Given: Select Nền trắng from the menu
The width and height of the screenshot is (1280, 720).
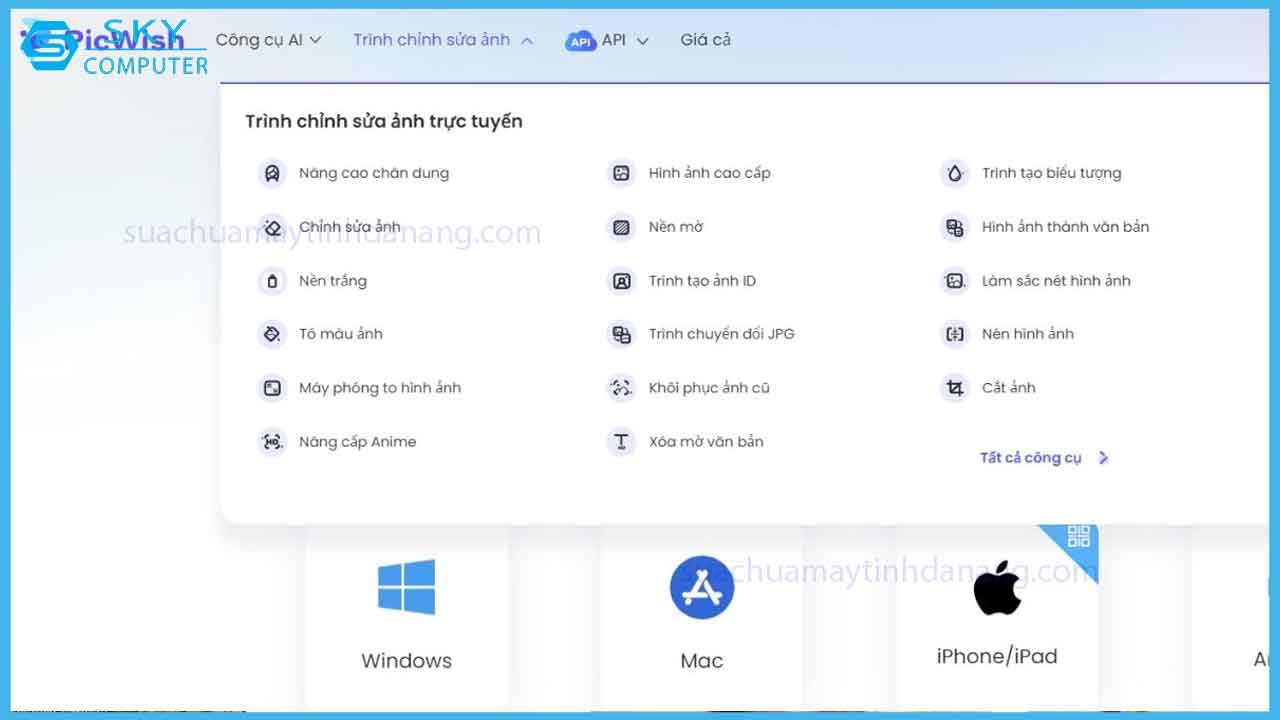Looking at the screenshot, I should coord(333,281).
